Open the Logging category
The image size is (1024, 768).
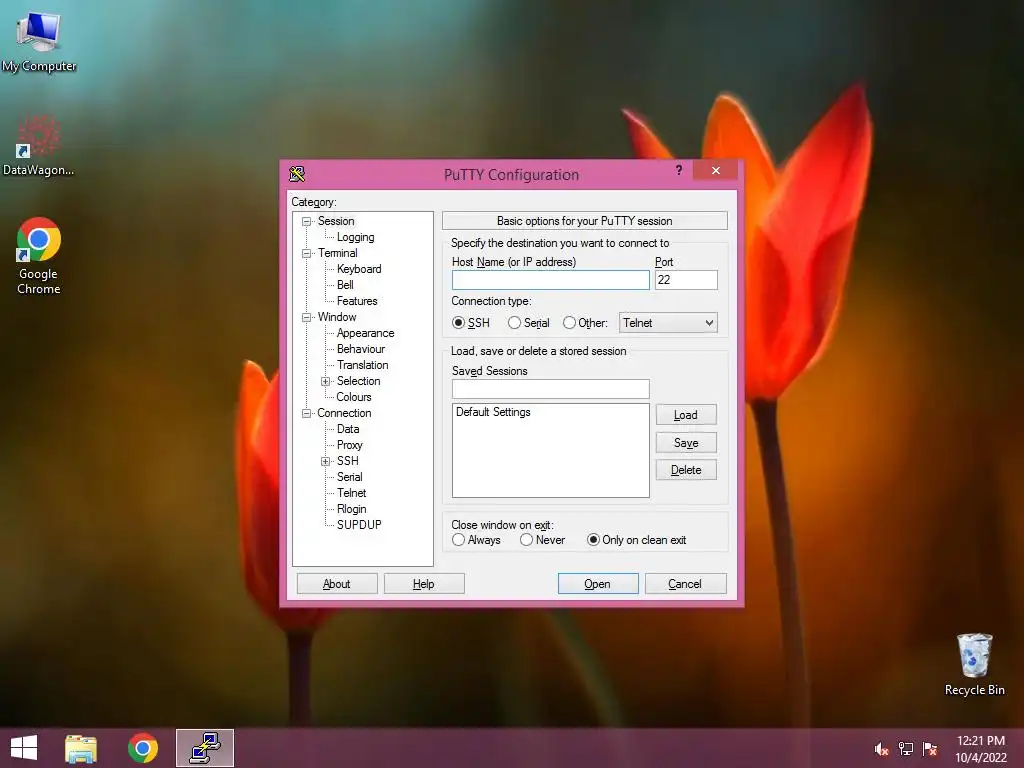click(355, 237)
